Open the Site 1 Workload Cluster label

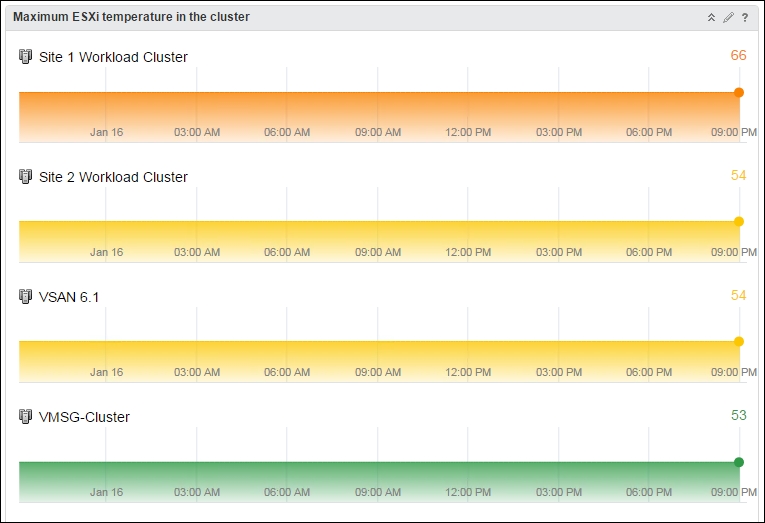click(x=113, y=57)
